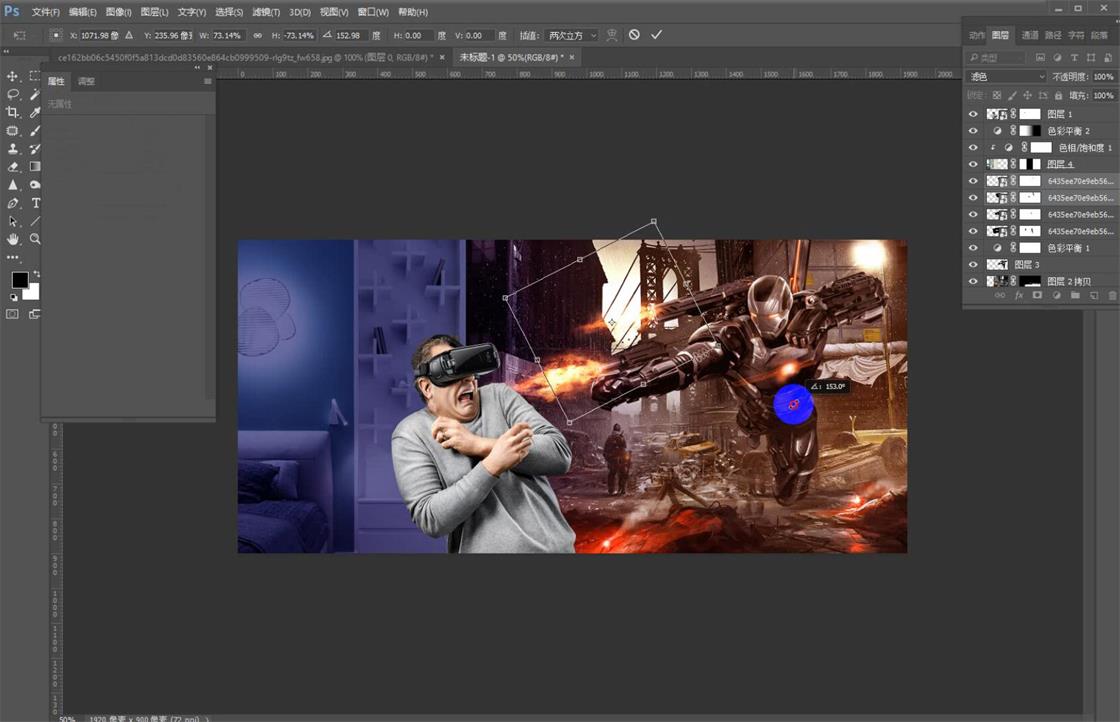The height and width of the screenshot is (722, 1120).
Task: Click the foreground color swatch
Action: (x=20, y=278)
